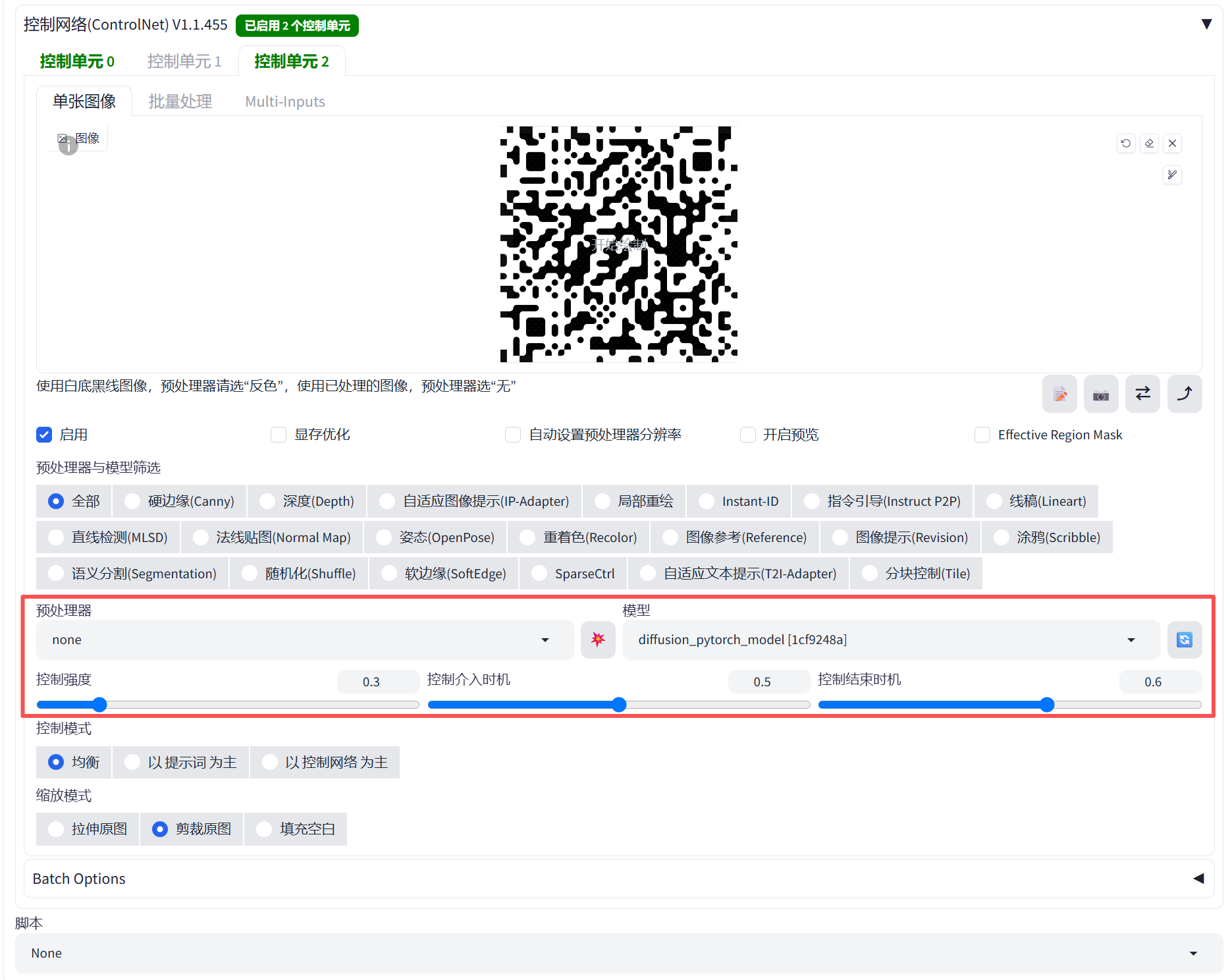The image size is (1230, 980).
Task: Switch to the 控制单元 1 tab
Action: tap(184, 61)
